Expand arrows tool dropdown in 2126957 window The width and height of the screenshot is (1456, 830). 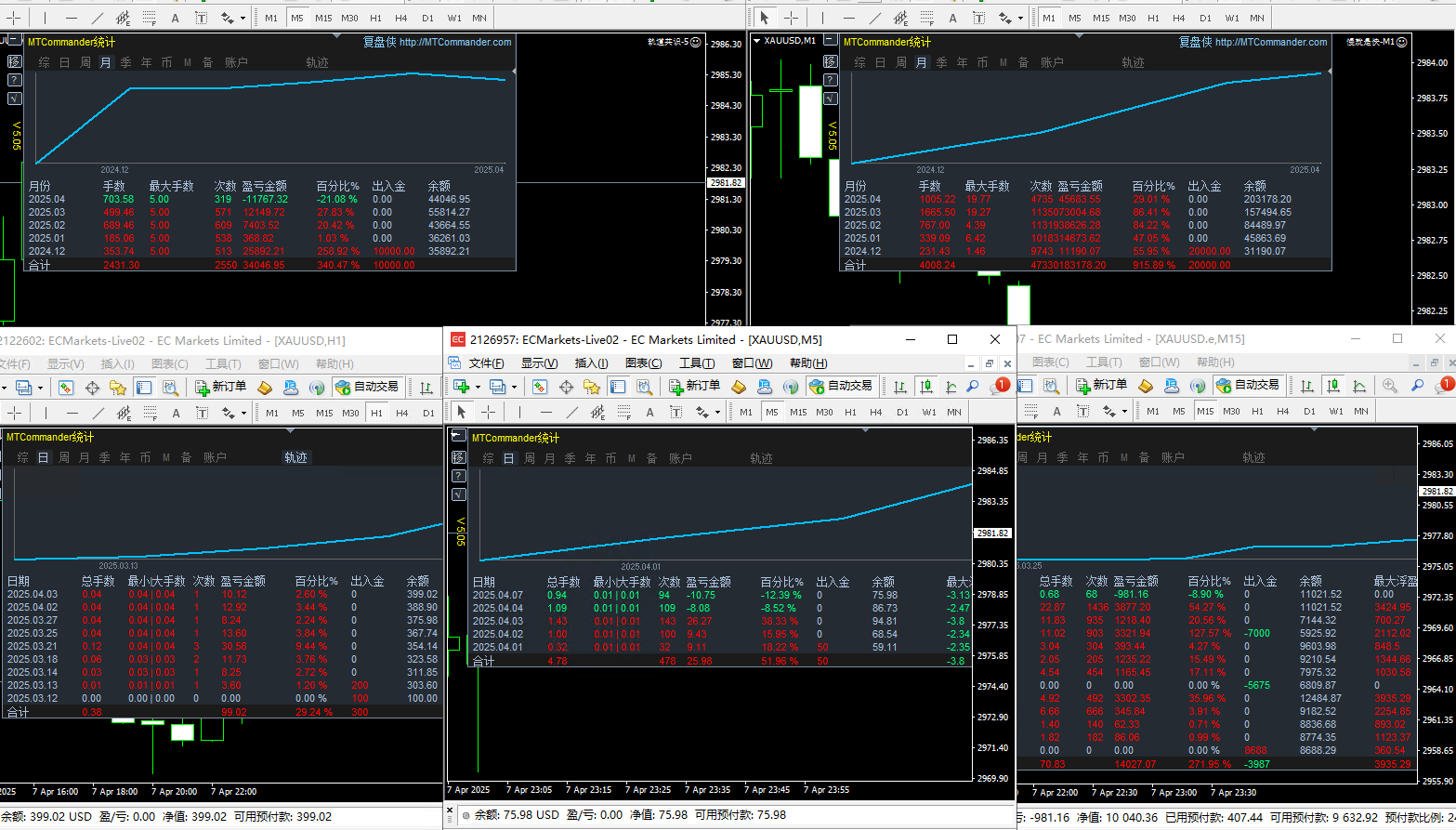point(716,413)
